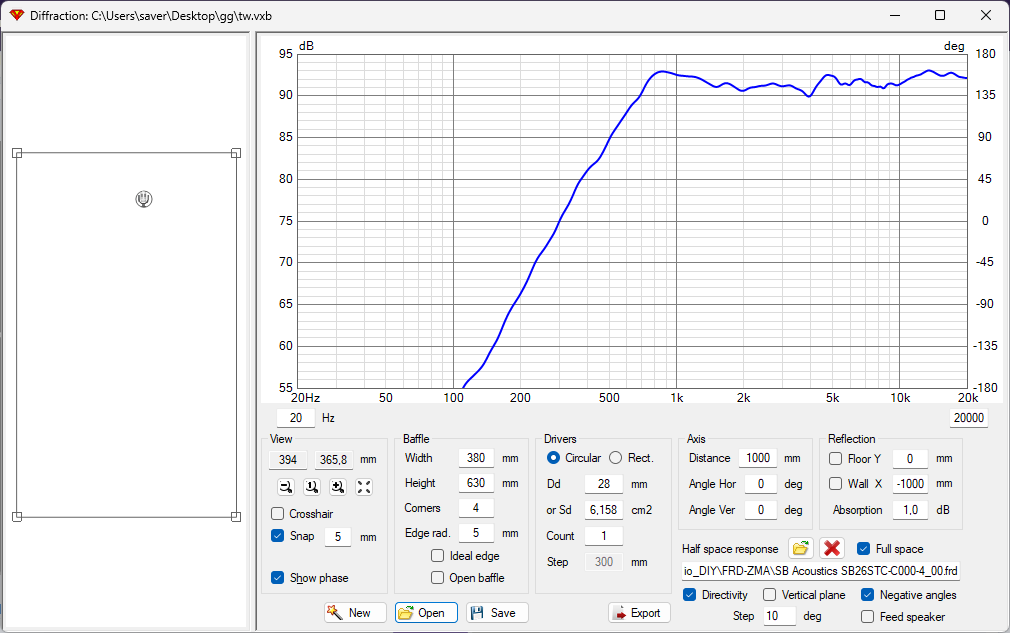Viewport: 1010px width, 633px height.
Task: Click the disabled driver Step field showing 300
Action: pos(604,562)
